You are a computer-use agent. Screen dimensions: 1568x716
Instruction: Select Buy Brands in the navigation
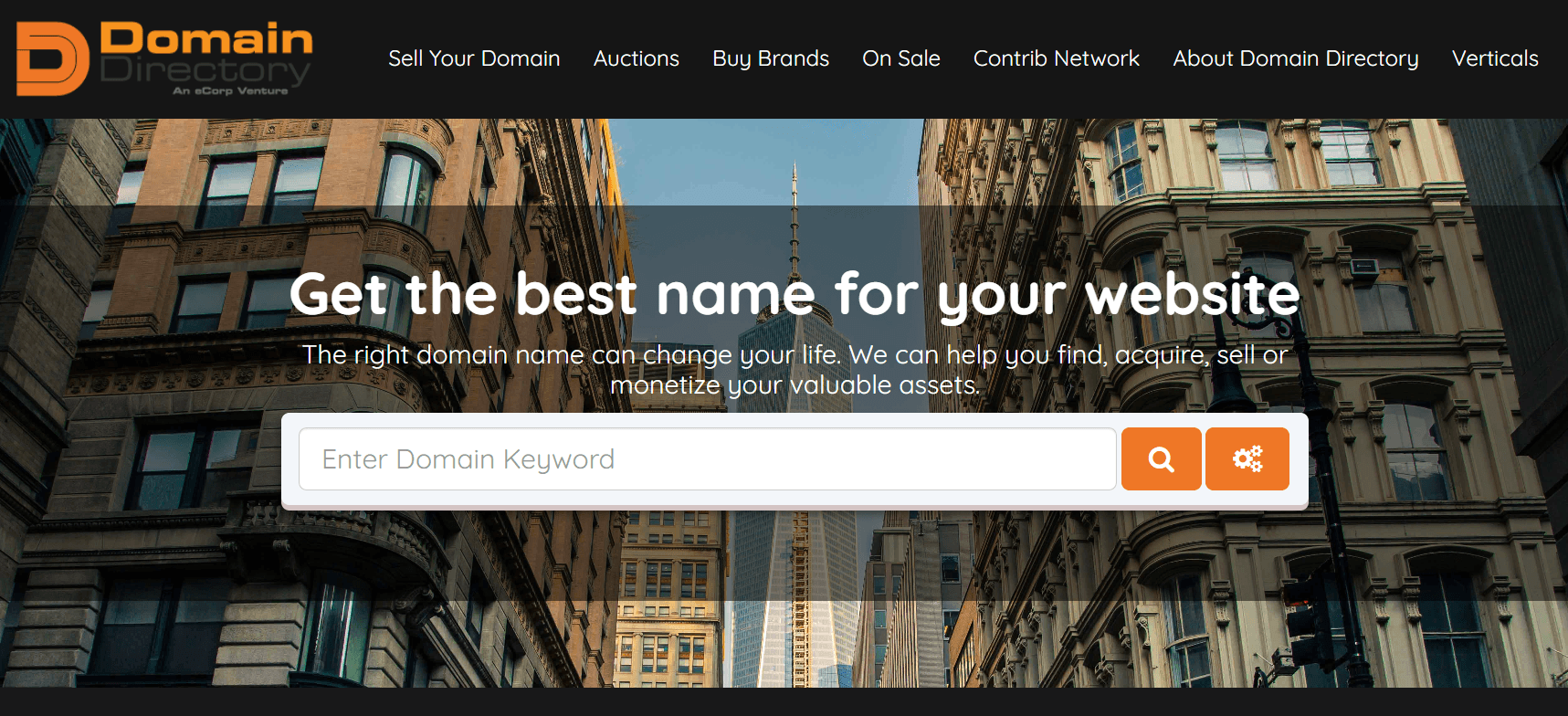pyautogui.click(x=771, y=58)
